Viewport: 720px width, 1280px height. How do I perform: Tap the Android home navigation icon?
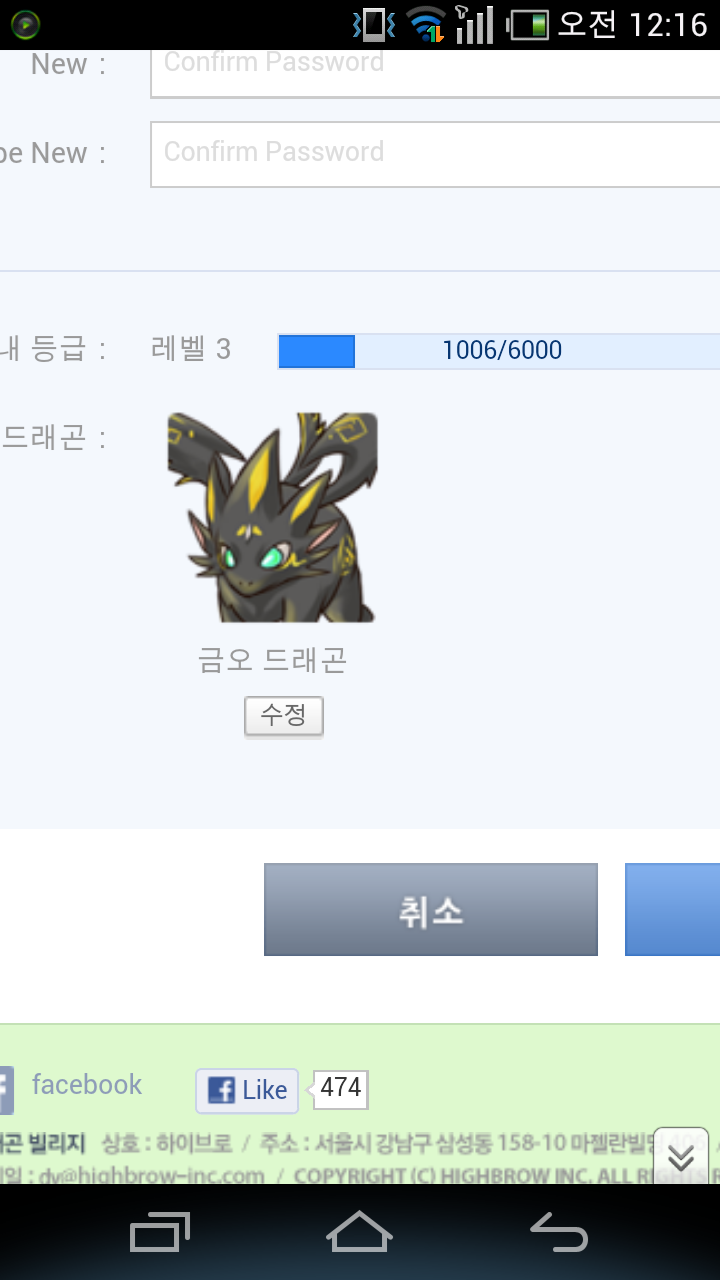click(359, 1231)
